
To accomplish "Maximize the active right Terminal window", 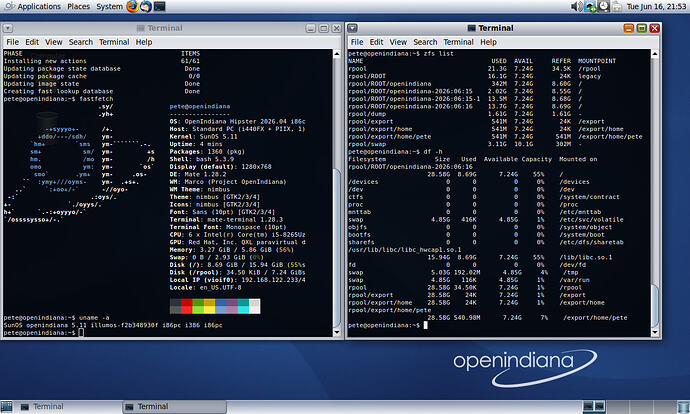I will coord(642,28).
